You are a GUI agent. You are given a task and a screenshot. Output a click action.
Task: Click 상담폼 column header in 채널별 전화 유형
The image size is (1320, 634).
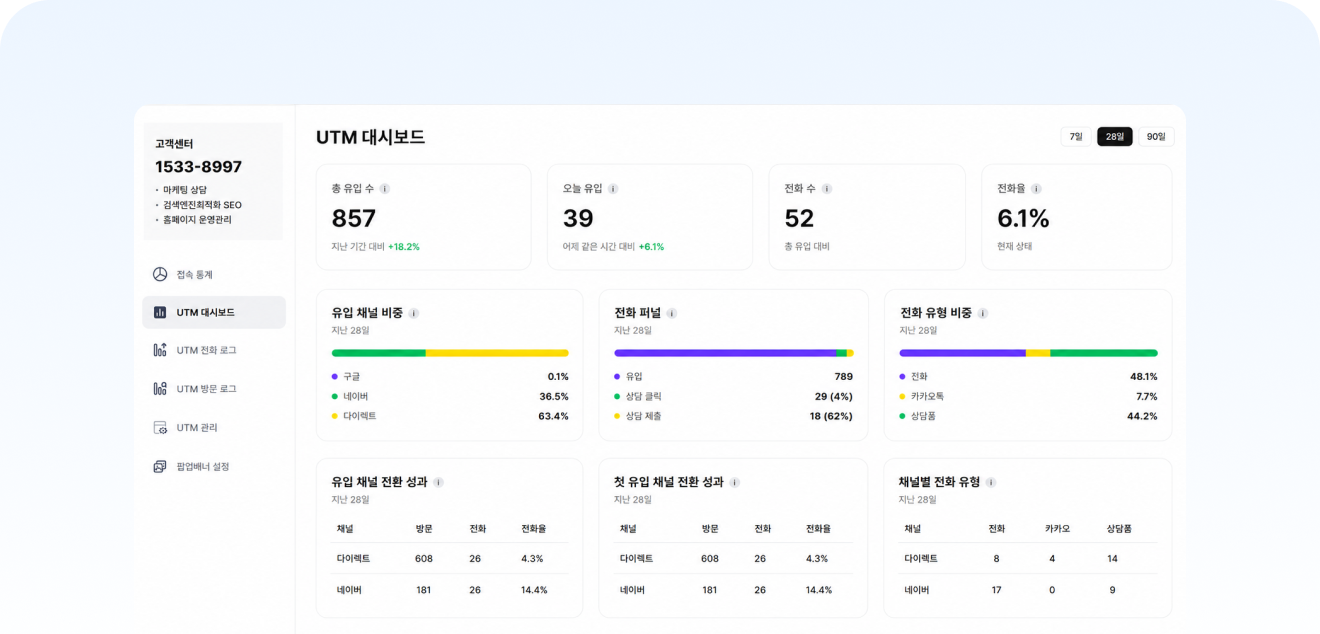pyautogui.click(x=1119, y=528)
